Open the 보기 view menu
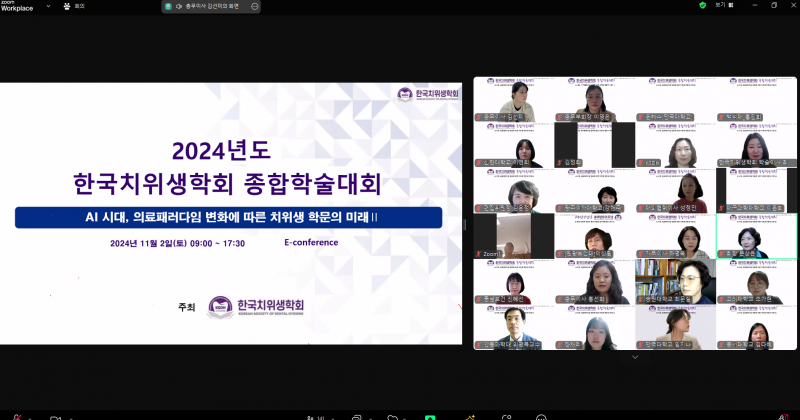The image size is (800, 420). (719, 5)
